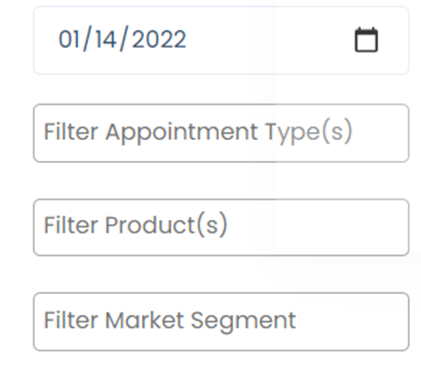Open the Filter Appointment Type(s) box
This screenshot has height=380, width=421.
221,133
